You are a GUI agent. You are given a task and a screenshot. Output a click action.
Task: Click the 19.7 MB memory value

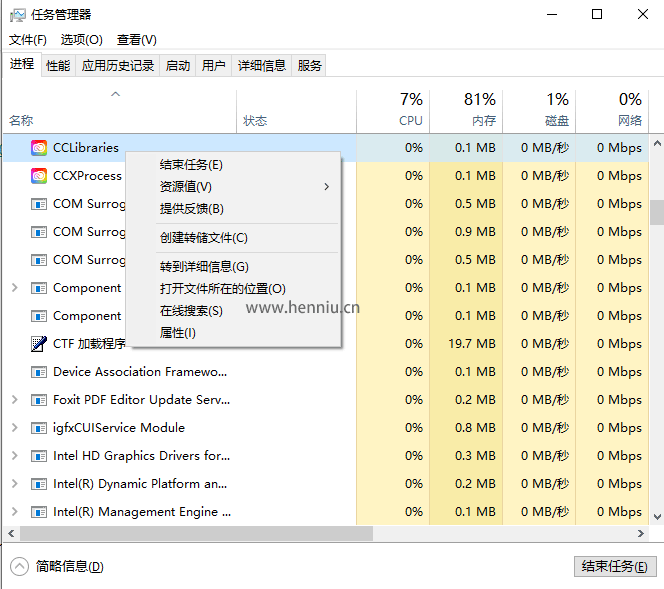point(472,343)
